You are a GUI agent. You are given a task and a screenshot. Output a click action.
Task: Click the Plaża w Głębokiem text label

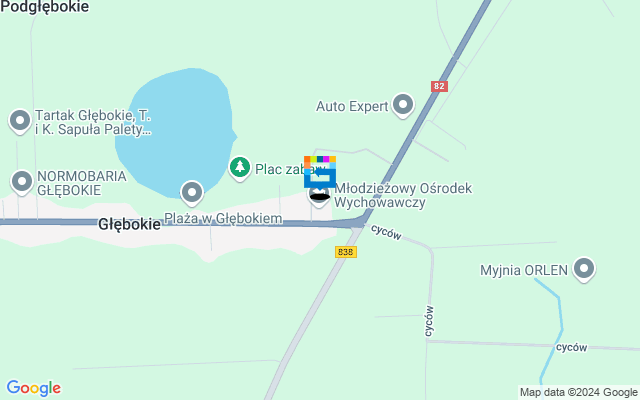223,218
